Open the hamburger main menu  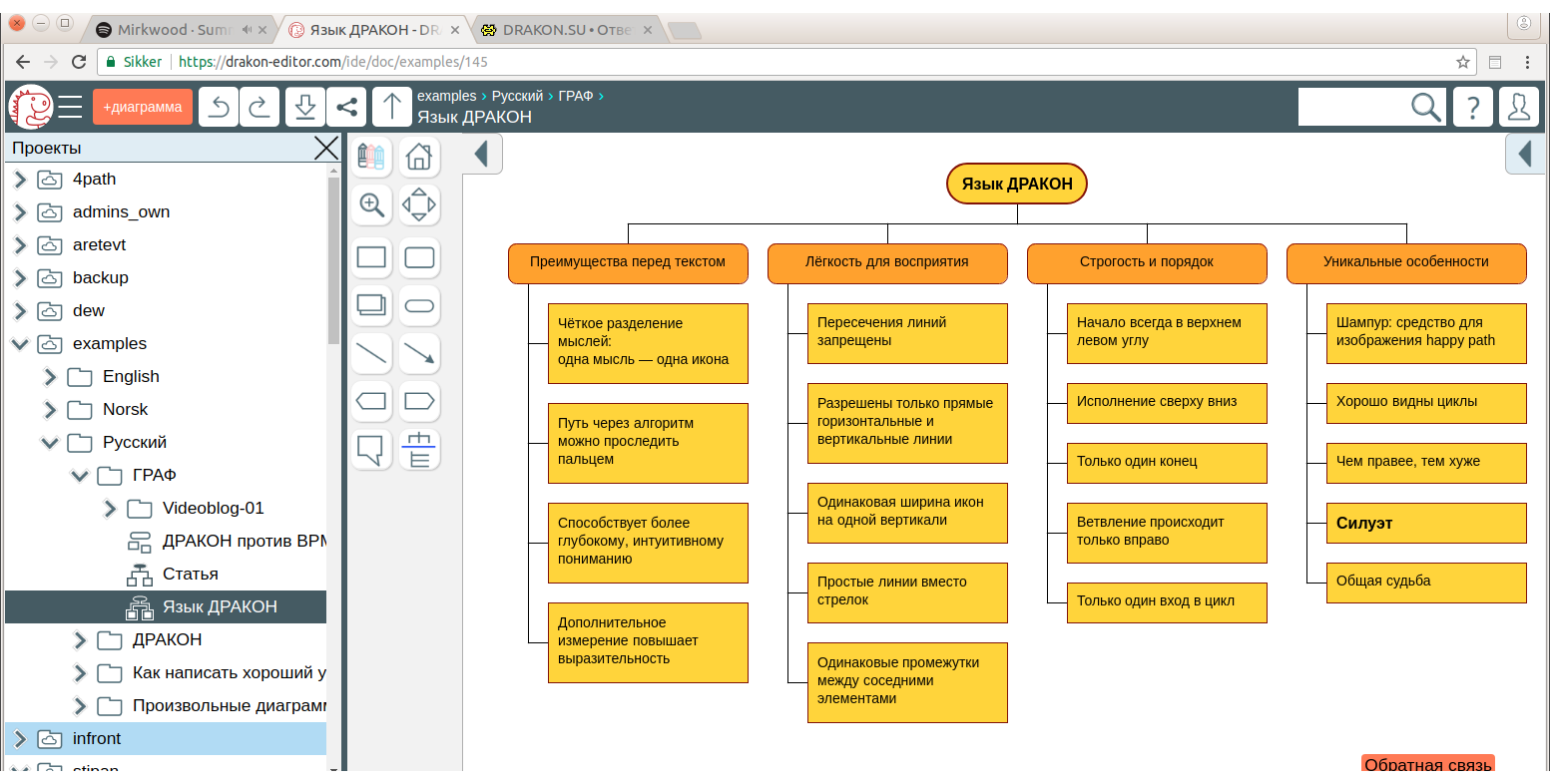(x=70, y=107)
